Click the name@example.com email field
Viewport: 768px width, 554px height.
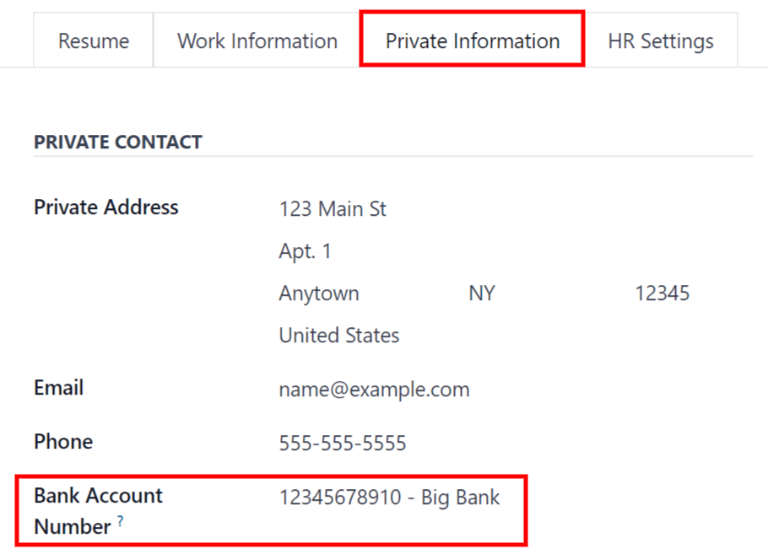coord(374,390)
